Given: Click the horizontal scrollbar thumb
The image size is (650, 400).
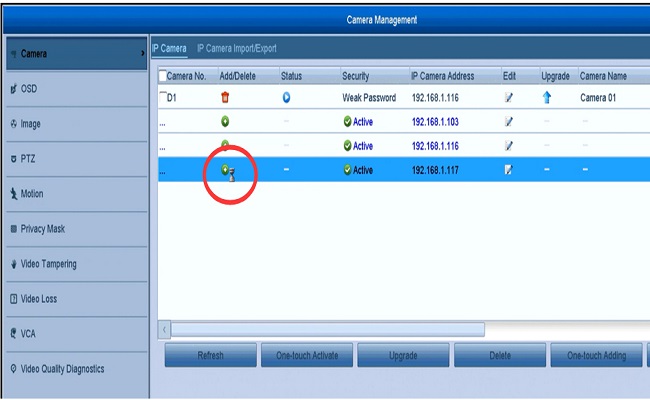Looking at the screenshot, I should (328, 330).
